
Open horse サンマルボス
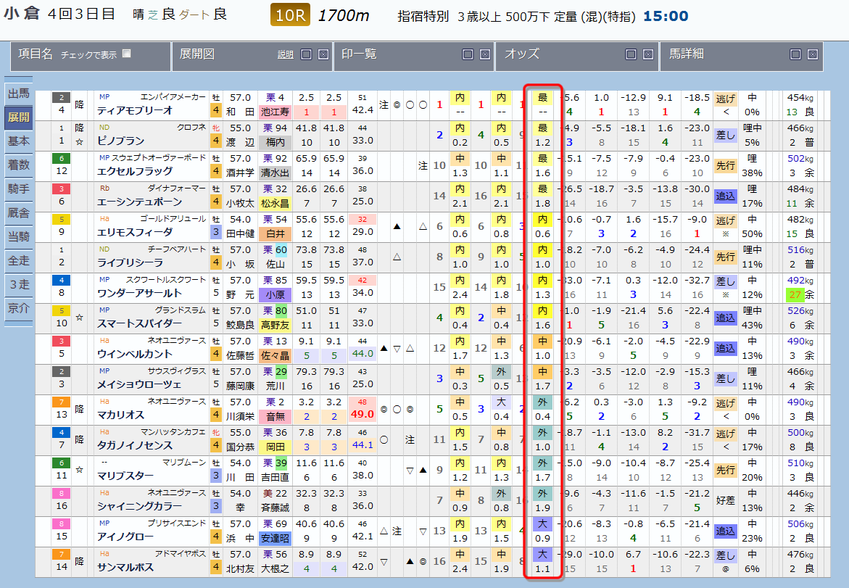coord(125,567)
